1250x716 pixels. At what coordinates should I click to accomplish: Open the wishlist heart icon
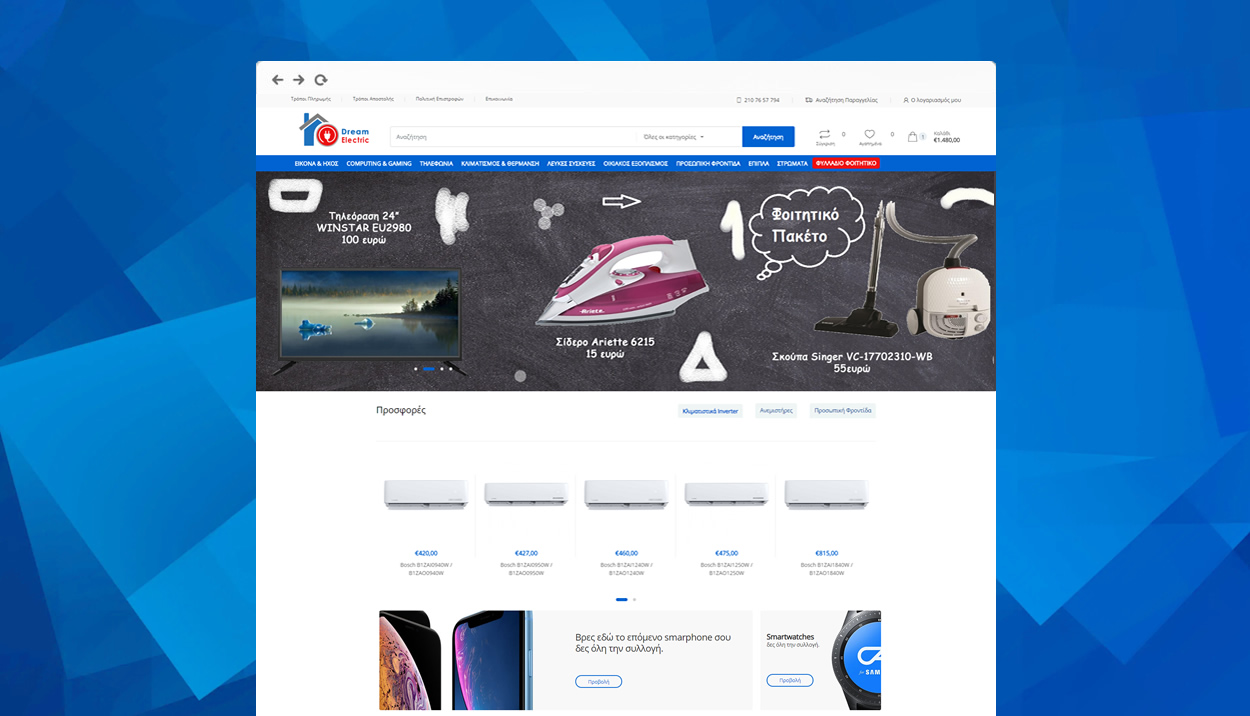point(869,134)
